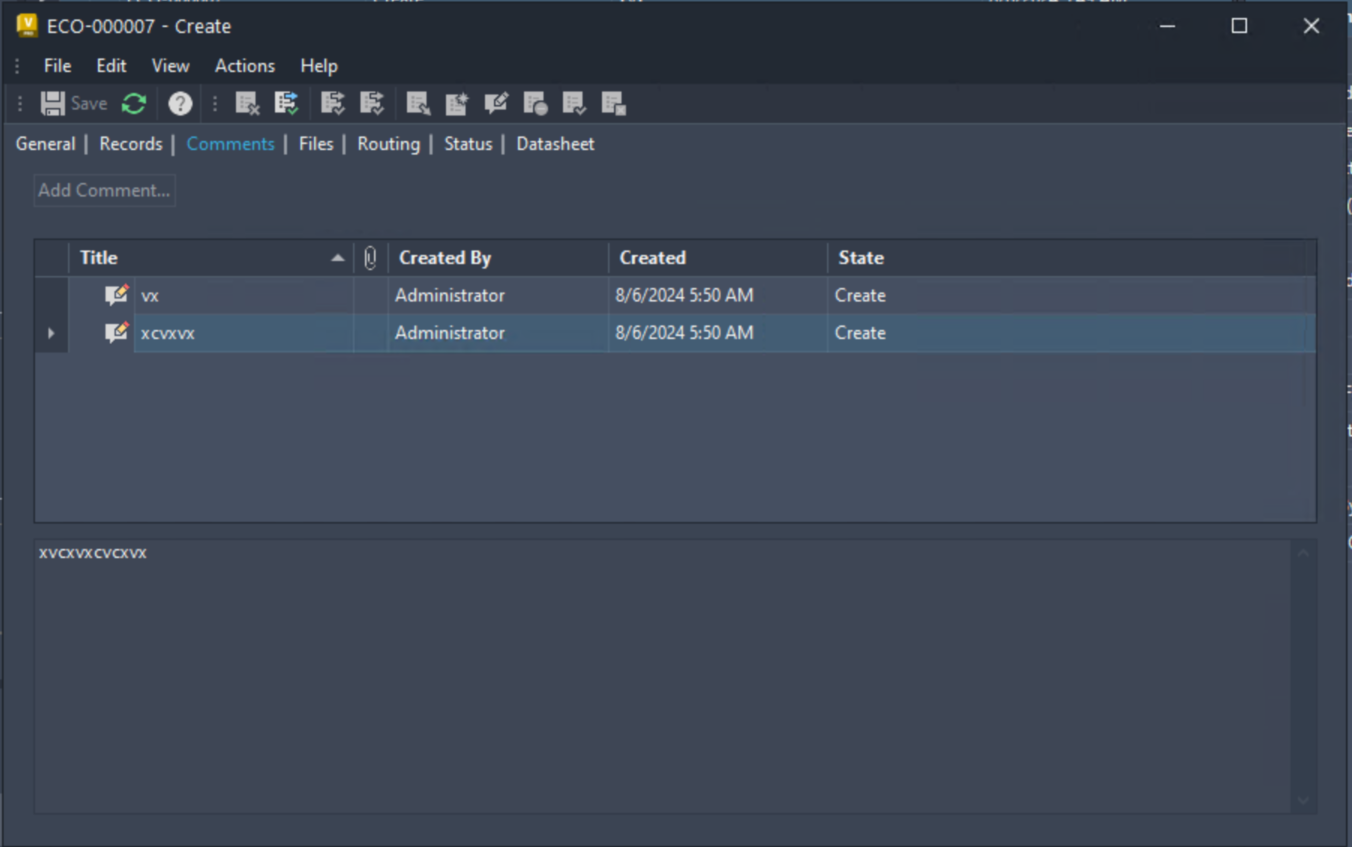Switch to the Routing tab
The height and width of the screenshot is (847, 1352).
388,144
